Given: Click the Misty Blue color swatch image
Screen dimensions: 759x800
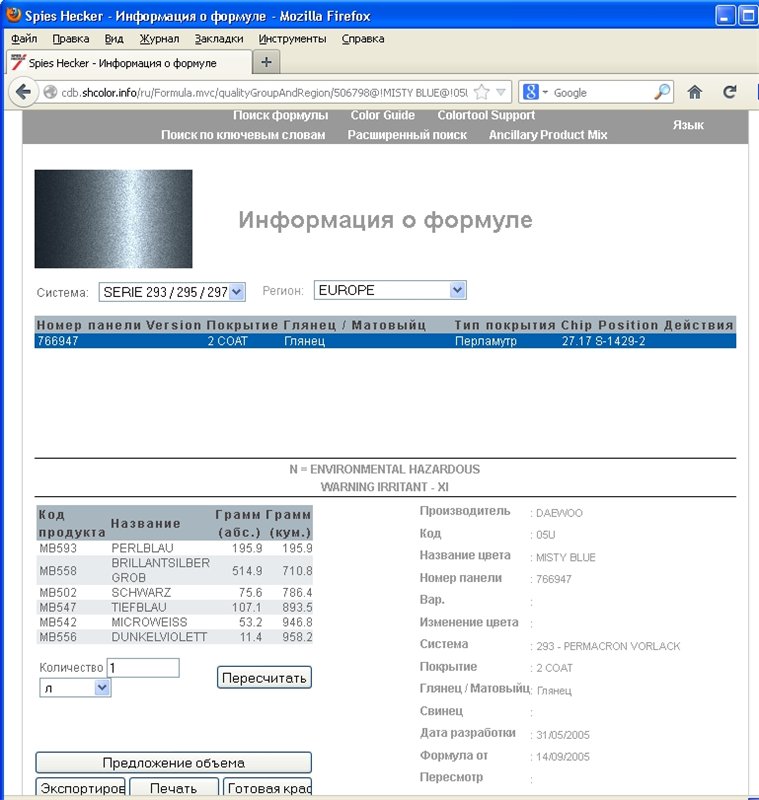Looking at the screenshot, I should click(113, 219).
